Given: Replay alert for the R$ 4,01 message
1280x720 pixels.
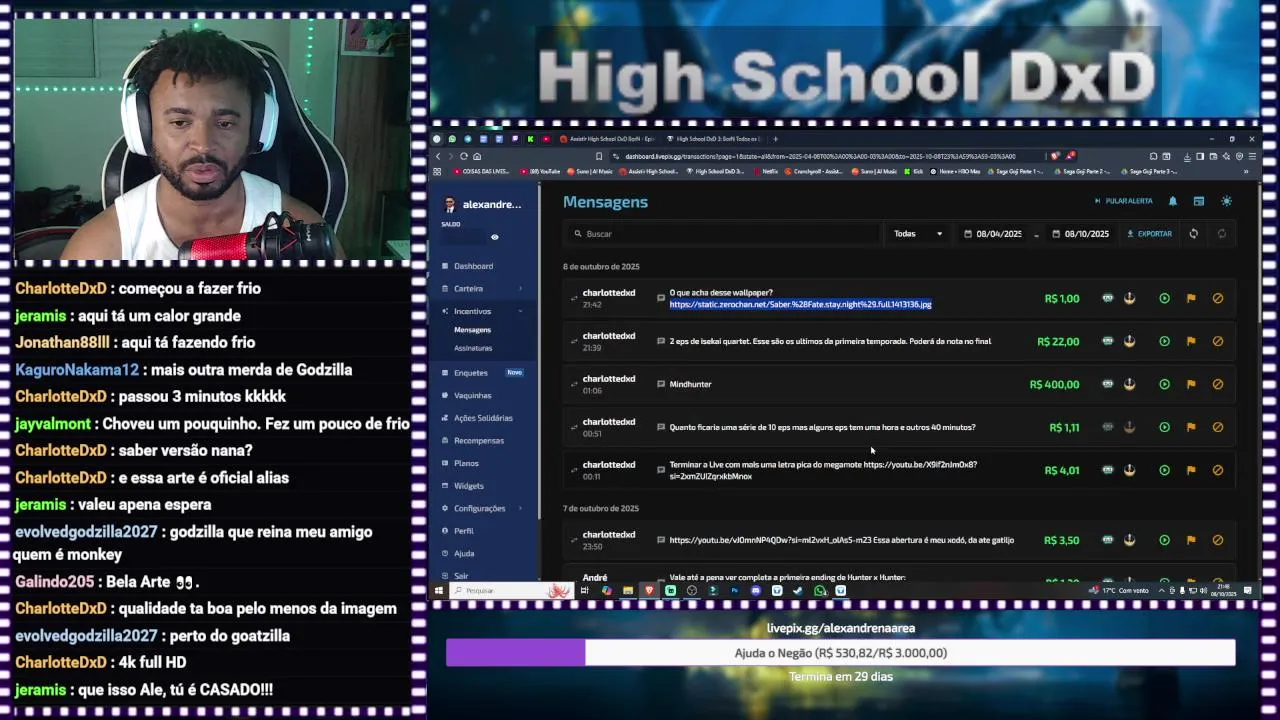Looking at the screenshot, I should click(x=1164, y=470).
